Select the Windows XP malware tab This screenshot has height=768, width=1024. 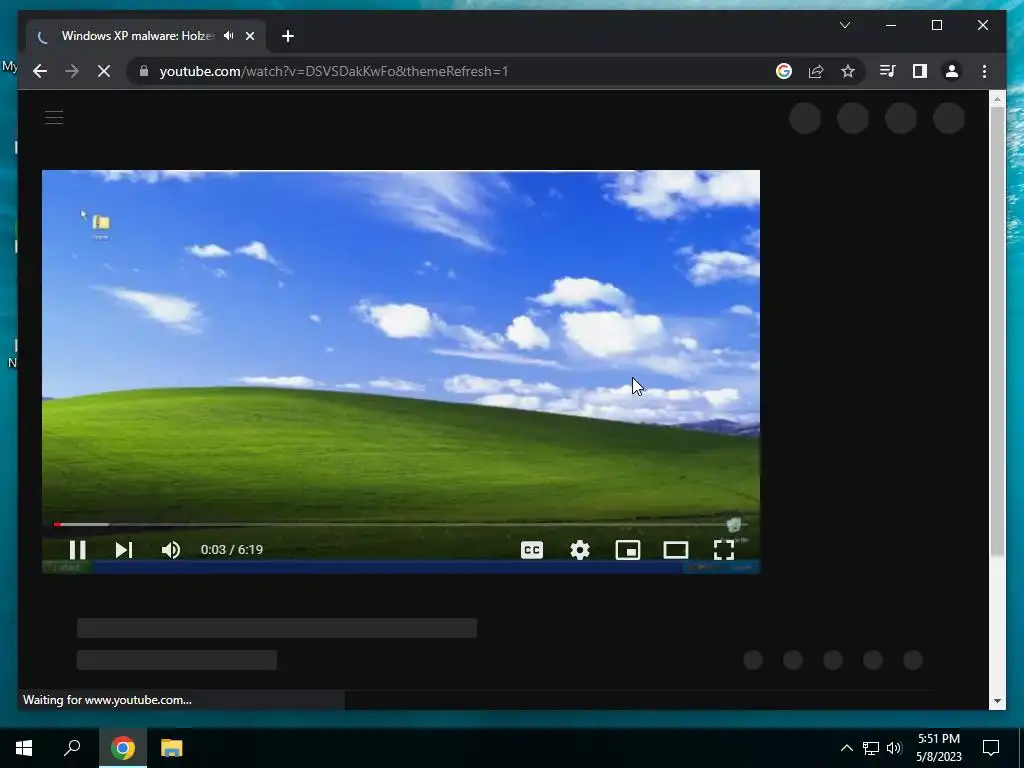[146, 36]
